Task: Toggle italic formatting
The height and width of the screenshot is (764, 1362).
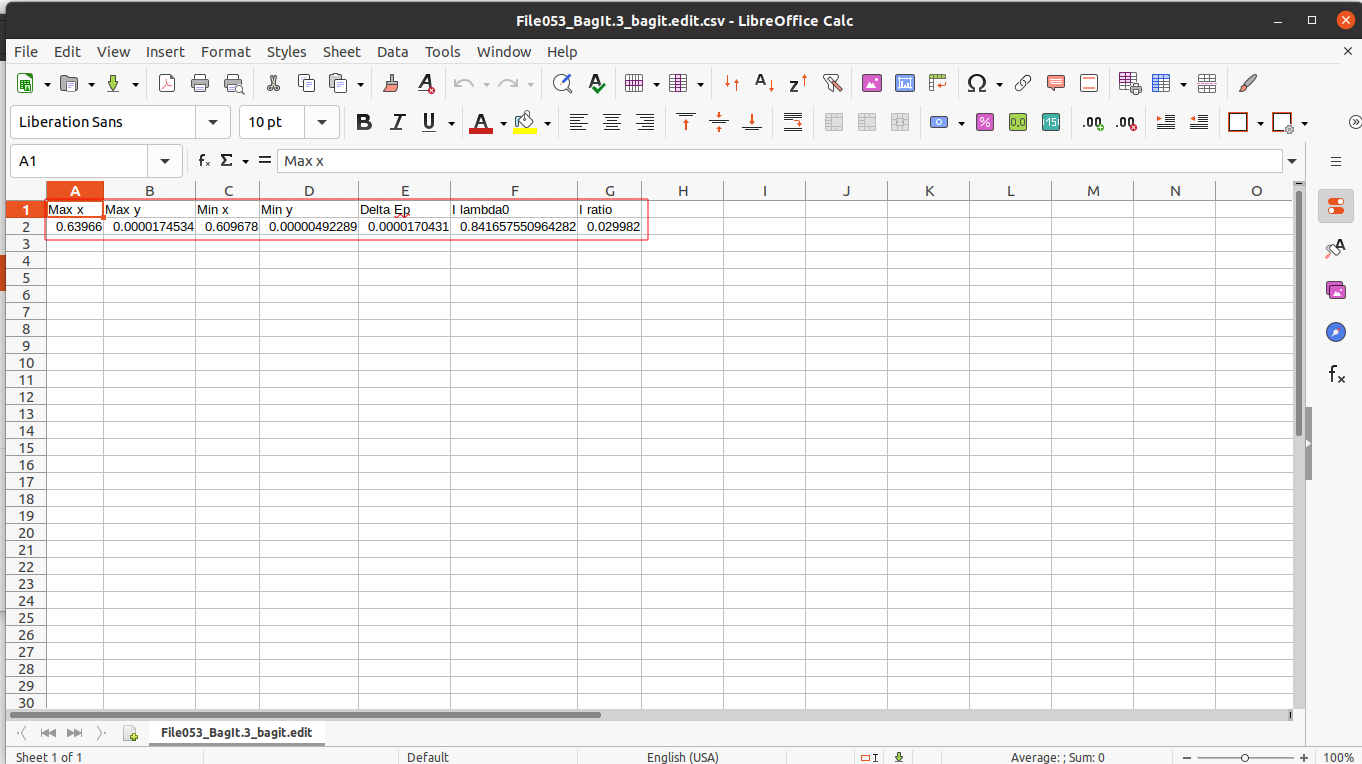Action: 397,122
